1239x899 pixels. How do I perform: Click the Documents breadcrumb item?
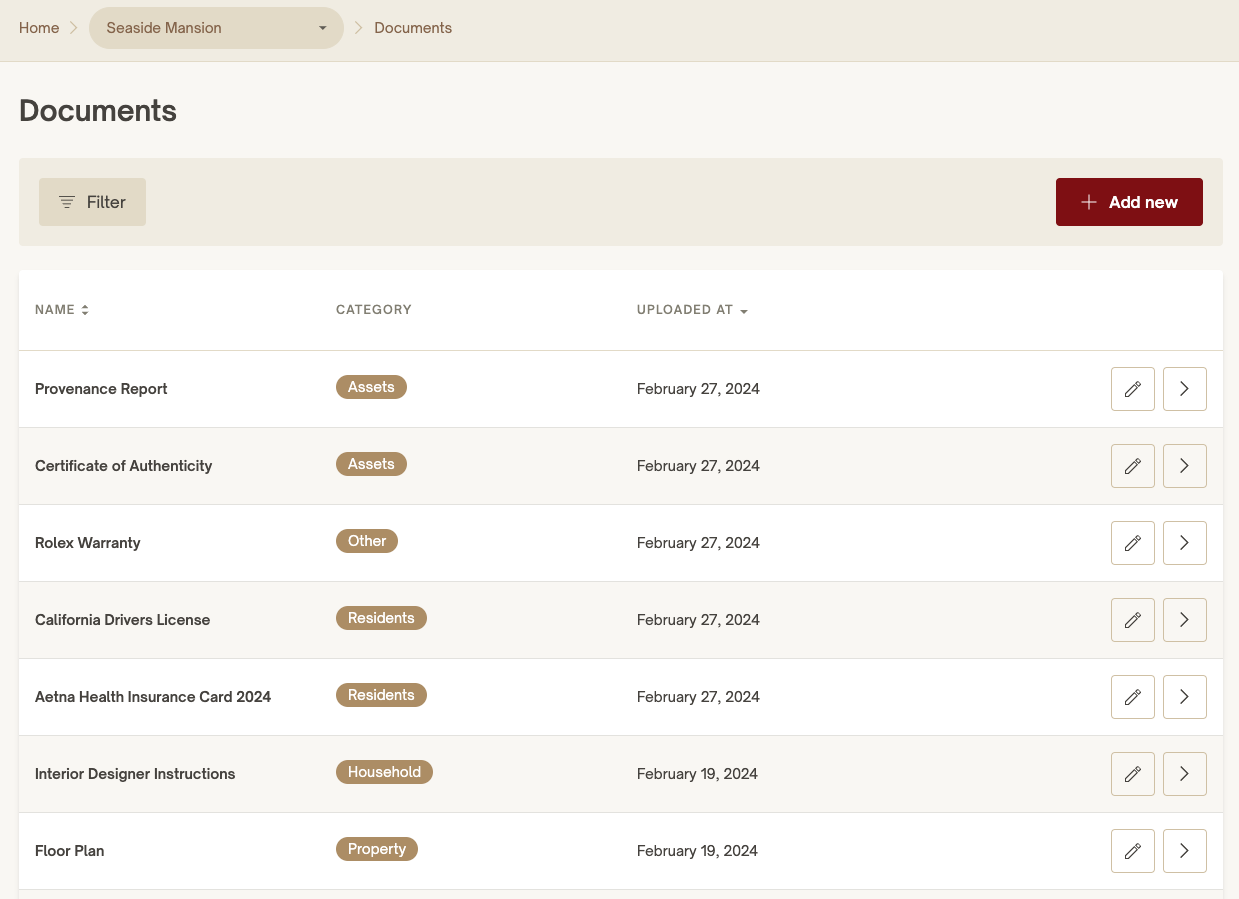(413, 28)
